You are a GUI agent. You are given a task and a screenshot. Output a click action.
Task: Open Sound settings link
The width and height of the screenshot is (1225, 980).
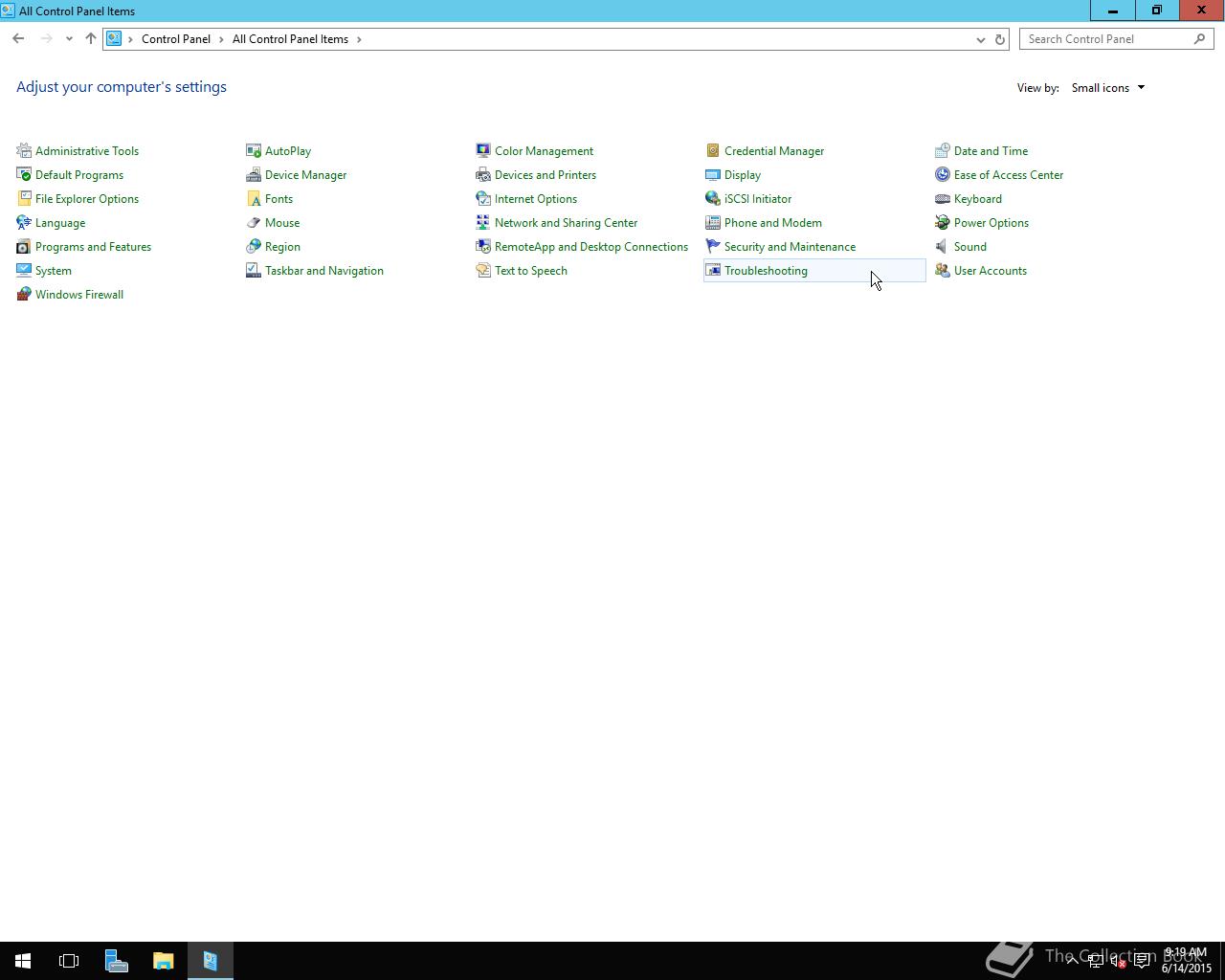click(x=970, y=247)
